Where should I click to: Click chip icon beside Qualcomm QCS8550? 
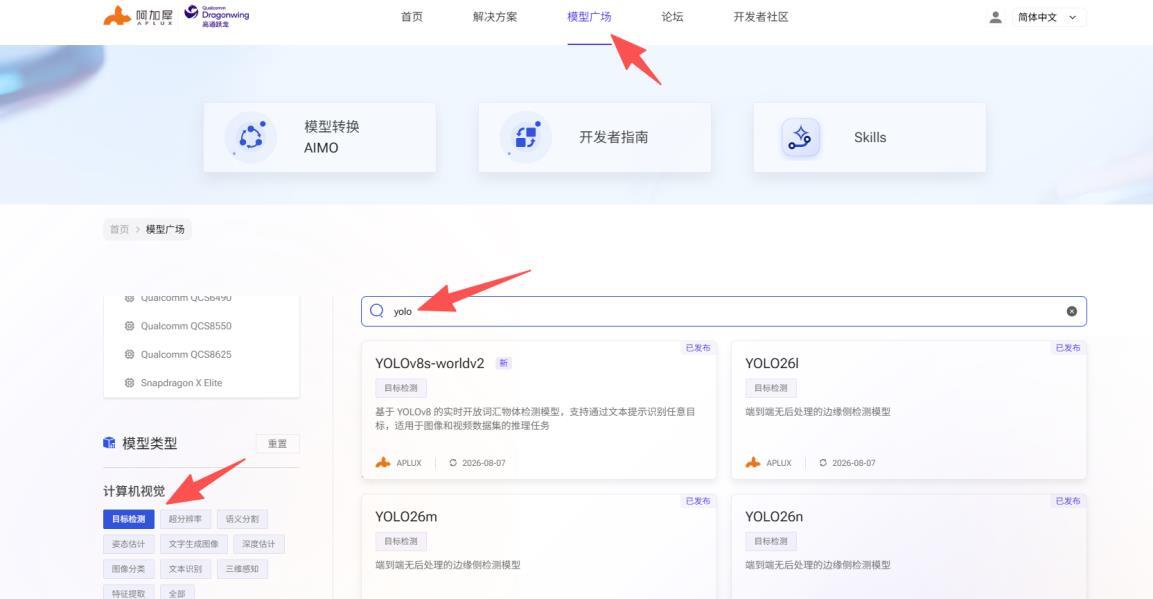(x=129, y=326)
